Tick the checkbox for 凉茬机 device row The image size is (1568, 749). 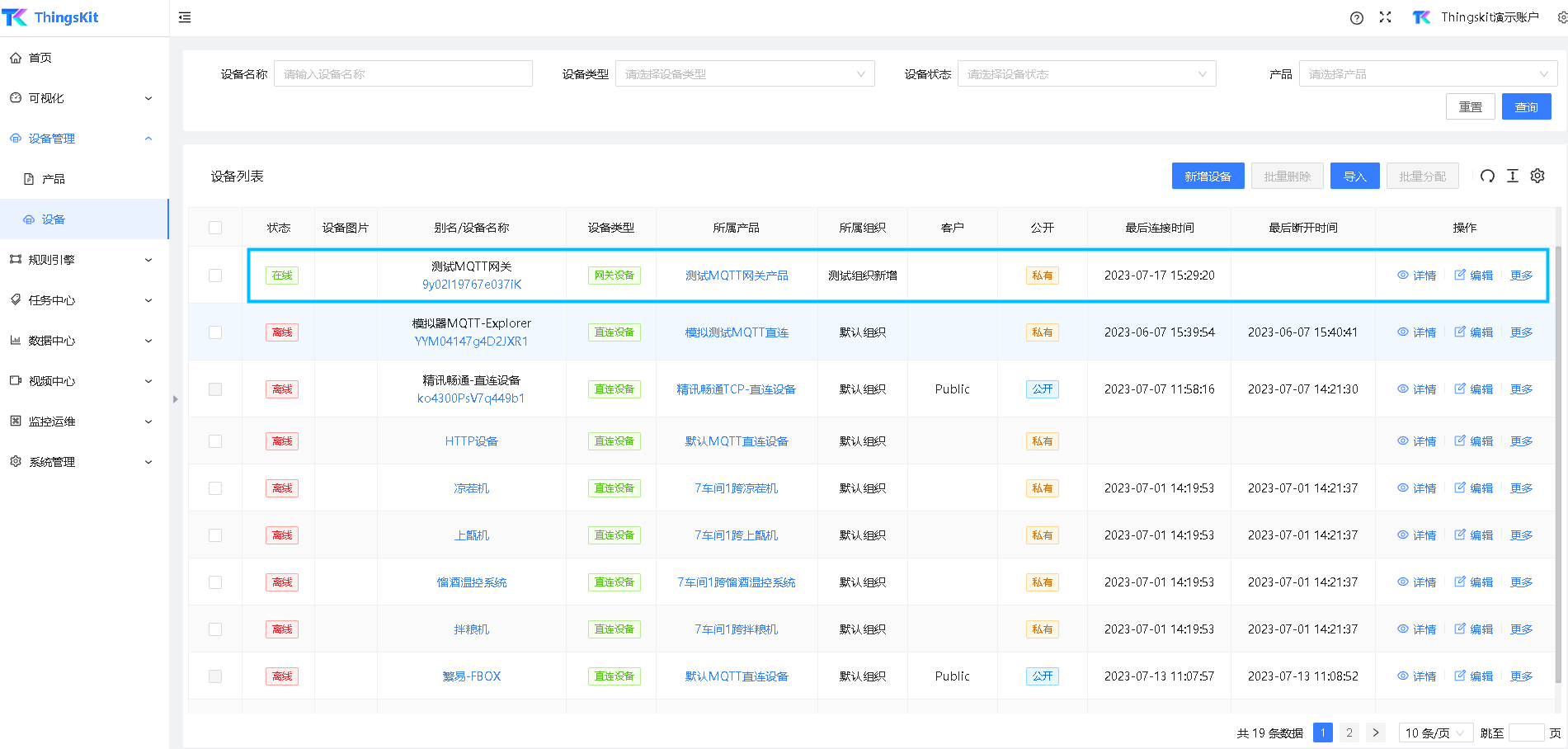click(x=215, y=488)
